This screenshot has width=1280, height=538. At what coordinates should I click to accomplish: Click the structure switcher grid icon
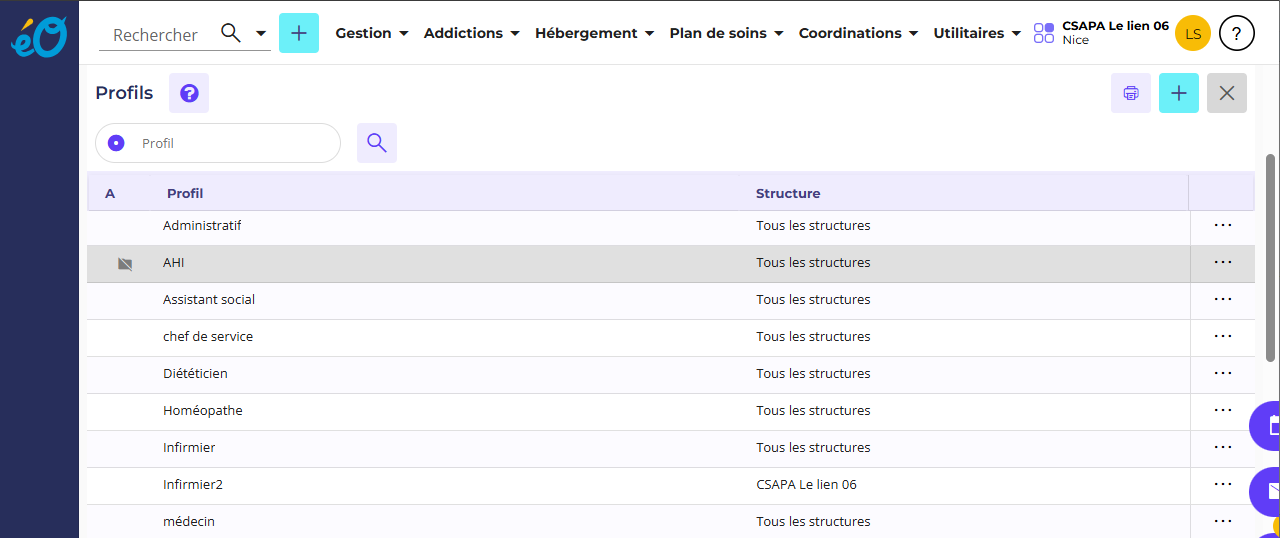(x=1044, y=33)
